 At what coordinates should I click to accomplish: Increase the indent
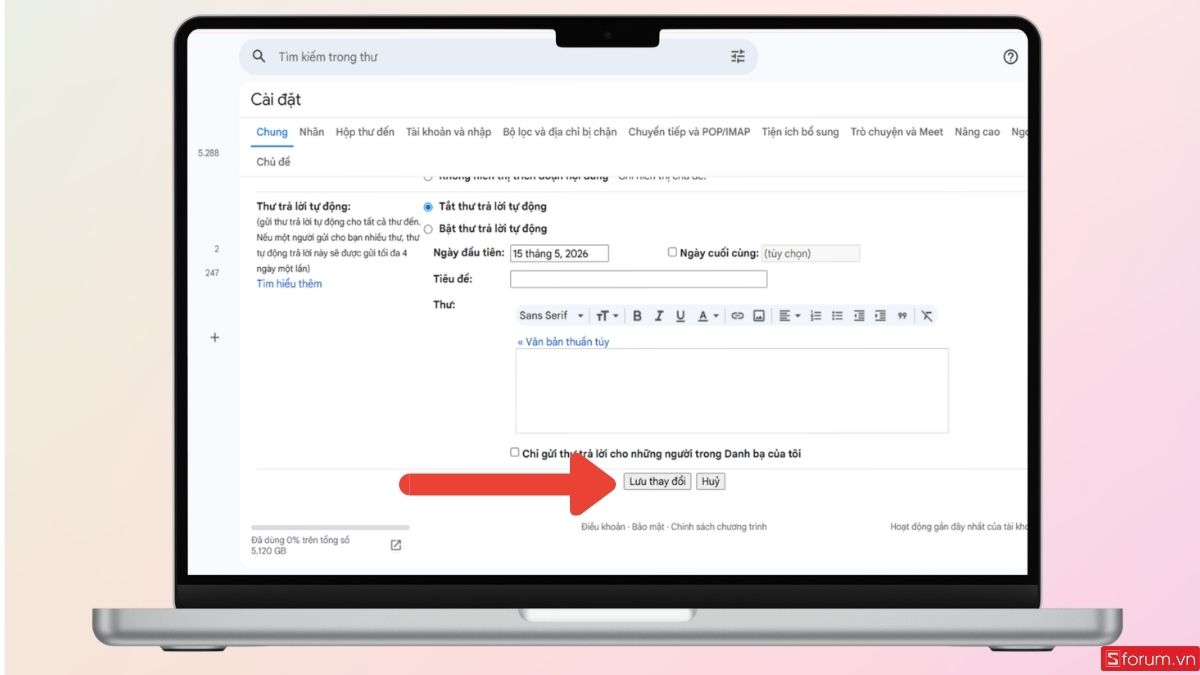click(x=880, y=316)
